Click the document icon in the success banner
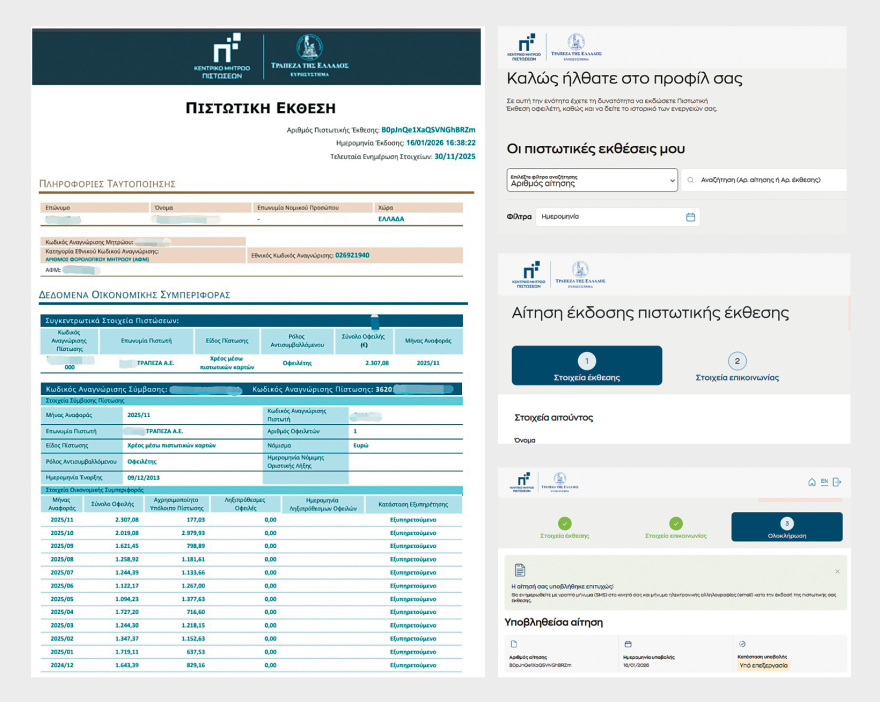 518,568
